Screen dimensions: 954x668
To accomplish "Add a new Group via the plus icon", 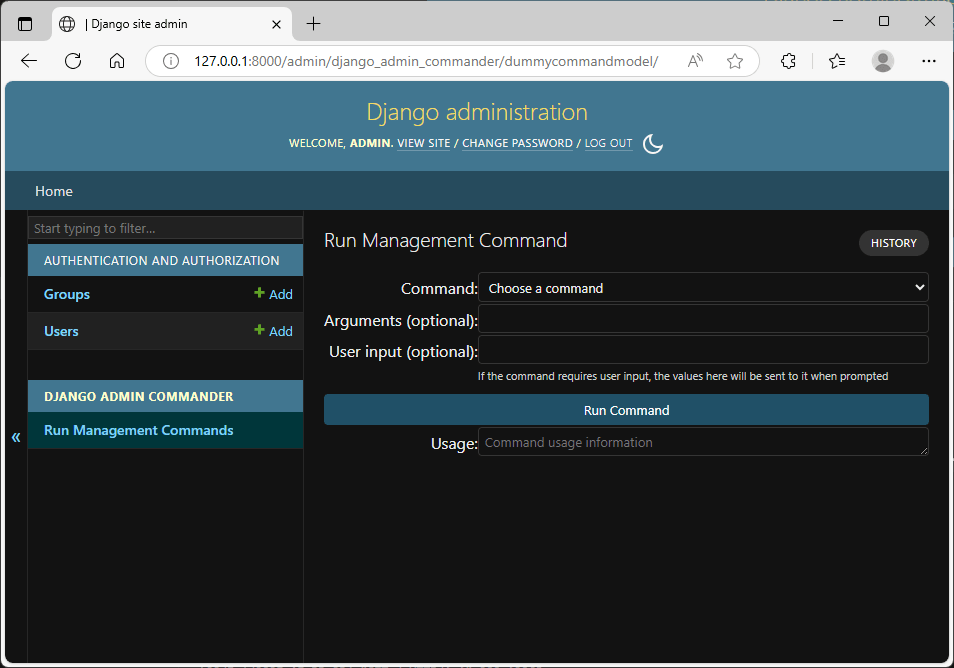I will [272, 293].
